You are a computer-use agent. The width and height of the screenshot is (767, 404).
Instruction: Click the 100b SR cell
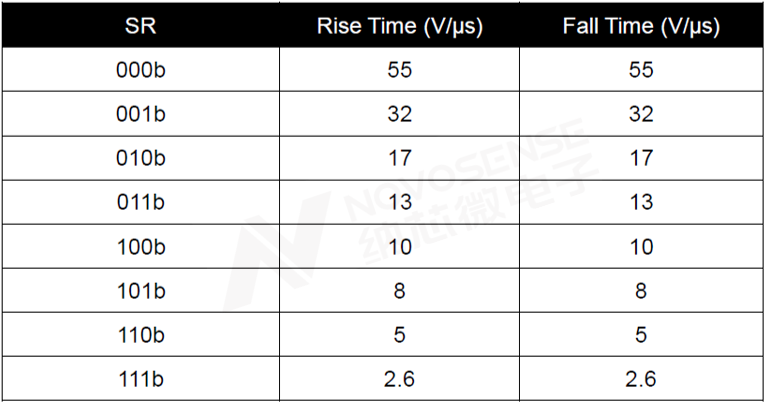point(141,247)
